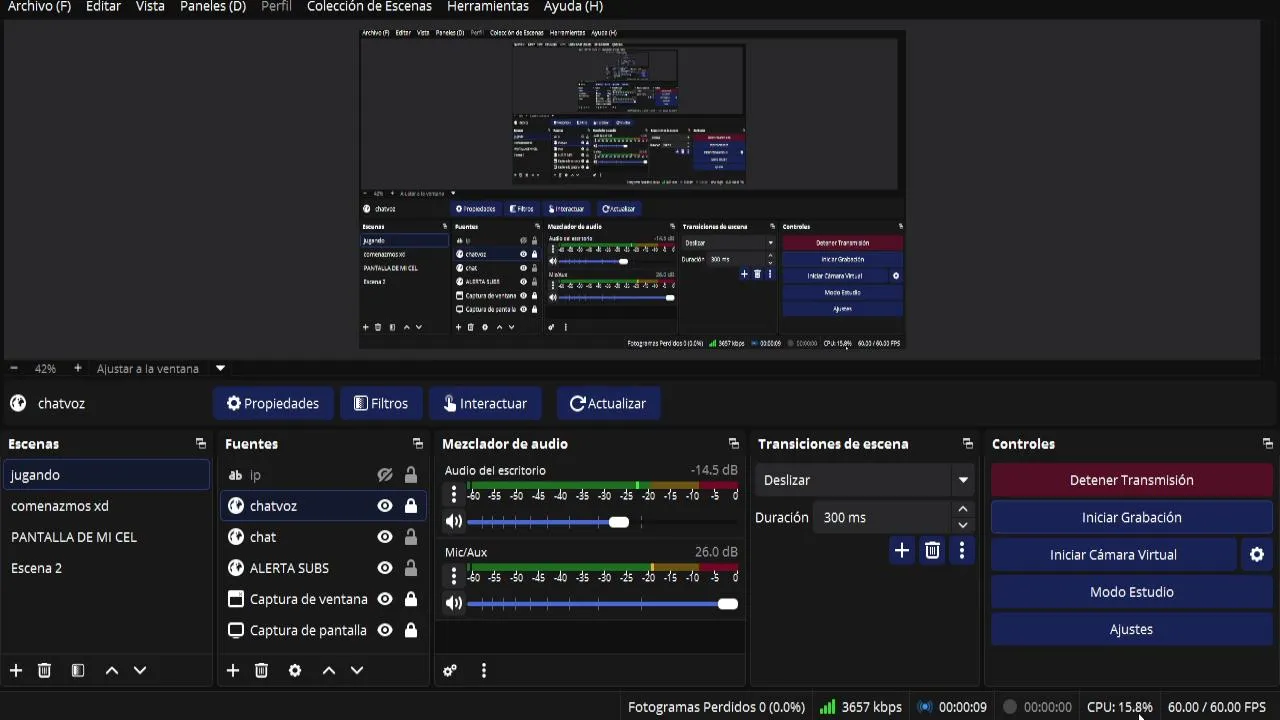Hide the Captura de ventana source
Image resolution: width=1280 pixels, height=720 pixels.
pyautogui.click(x=385, y=599)
